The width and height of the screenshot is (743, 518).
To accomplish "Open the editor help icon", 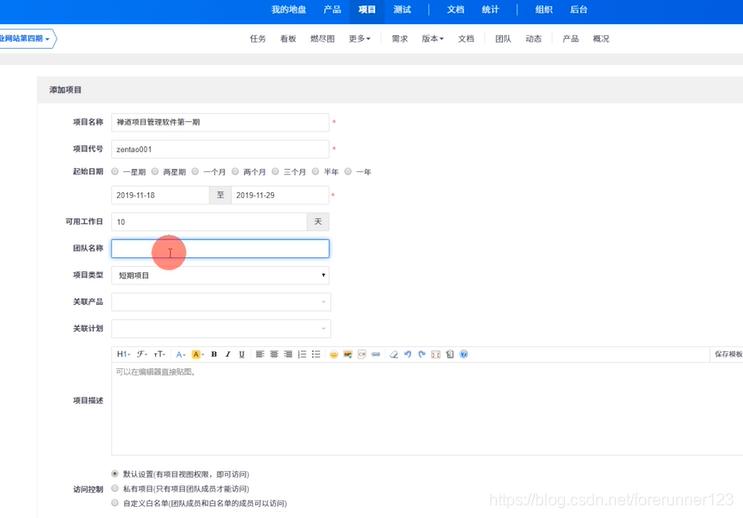I will point(464,354).
